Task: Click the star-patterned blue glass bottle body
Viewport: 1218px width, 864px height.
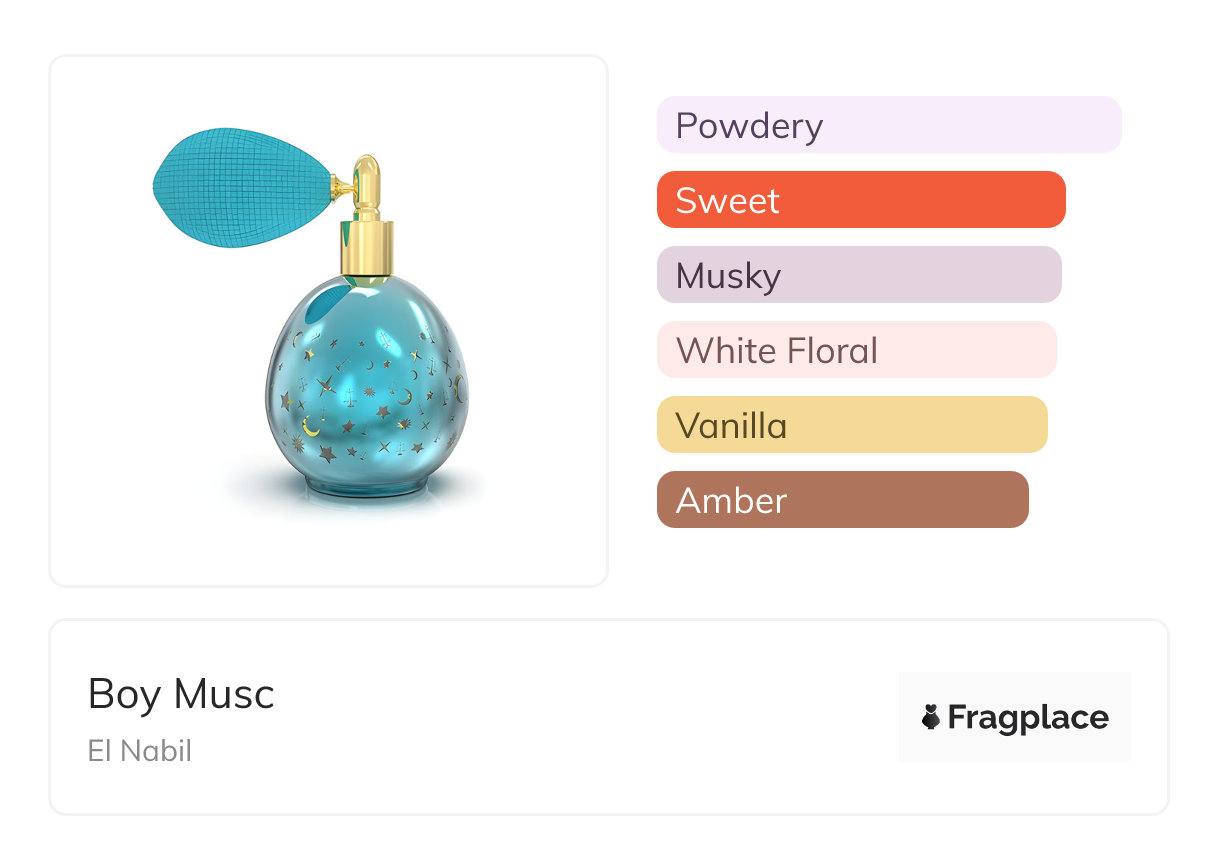Action: pyautogui.click(x=365, y=380)
